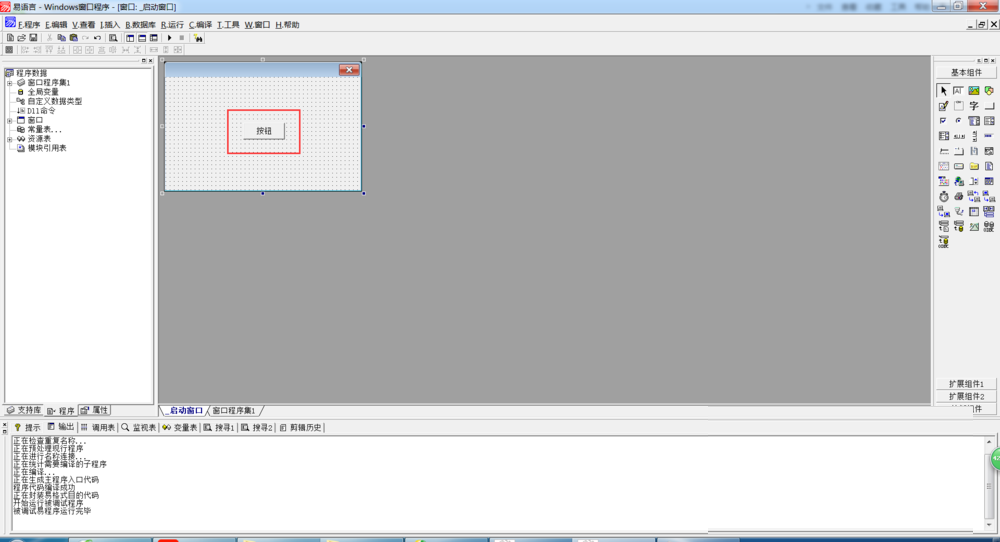Image resolution: width=1000 pixels, height=542 pixels.
Task: Select 常量表 in the program tree
Action: point(44,129)
